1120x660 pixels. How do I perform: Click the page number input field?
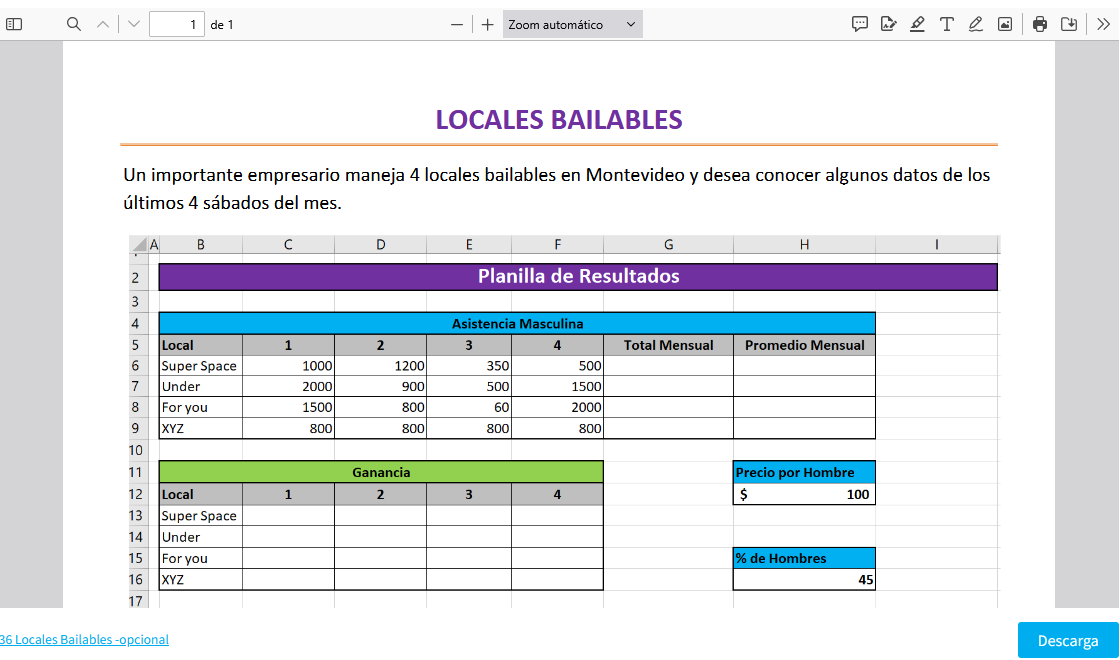(176, 24)
